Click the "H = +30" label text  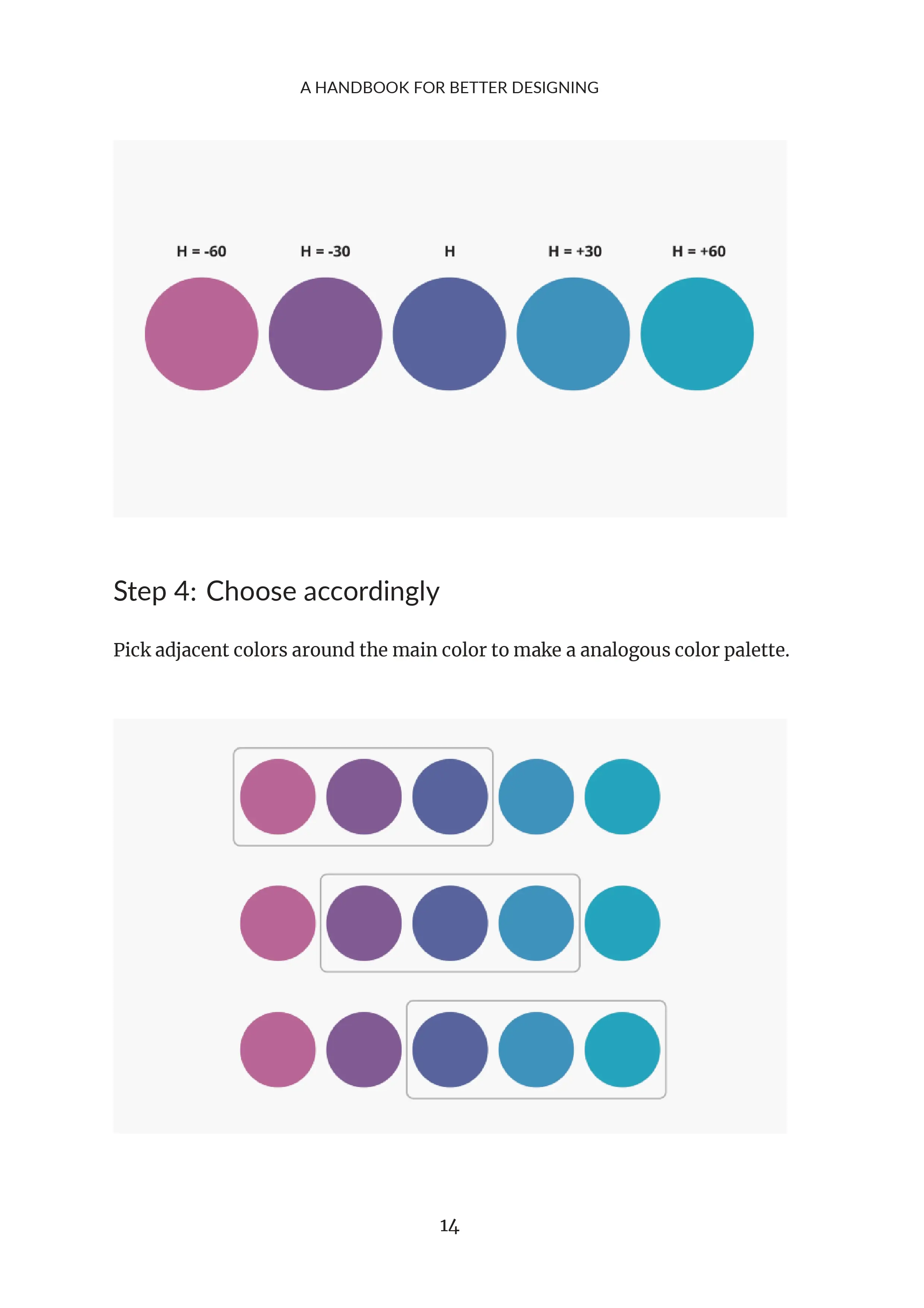pyautogui.click(x=575, y=251)
